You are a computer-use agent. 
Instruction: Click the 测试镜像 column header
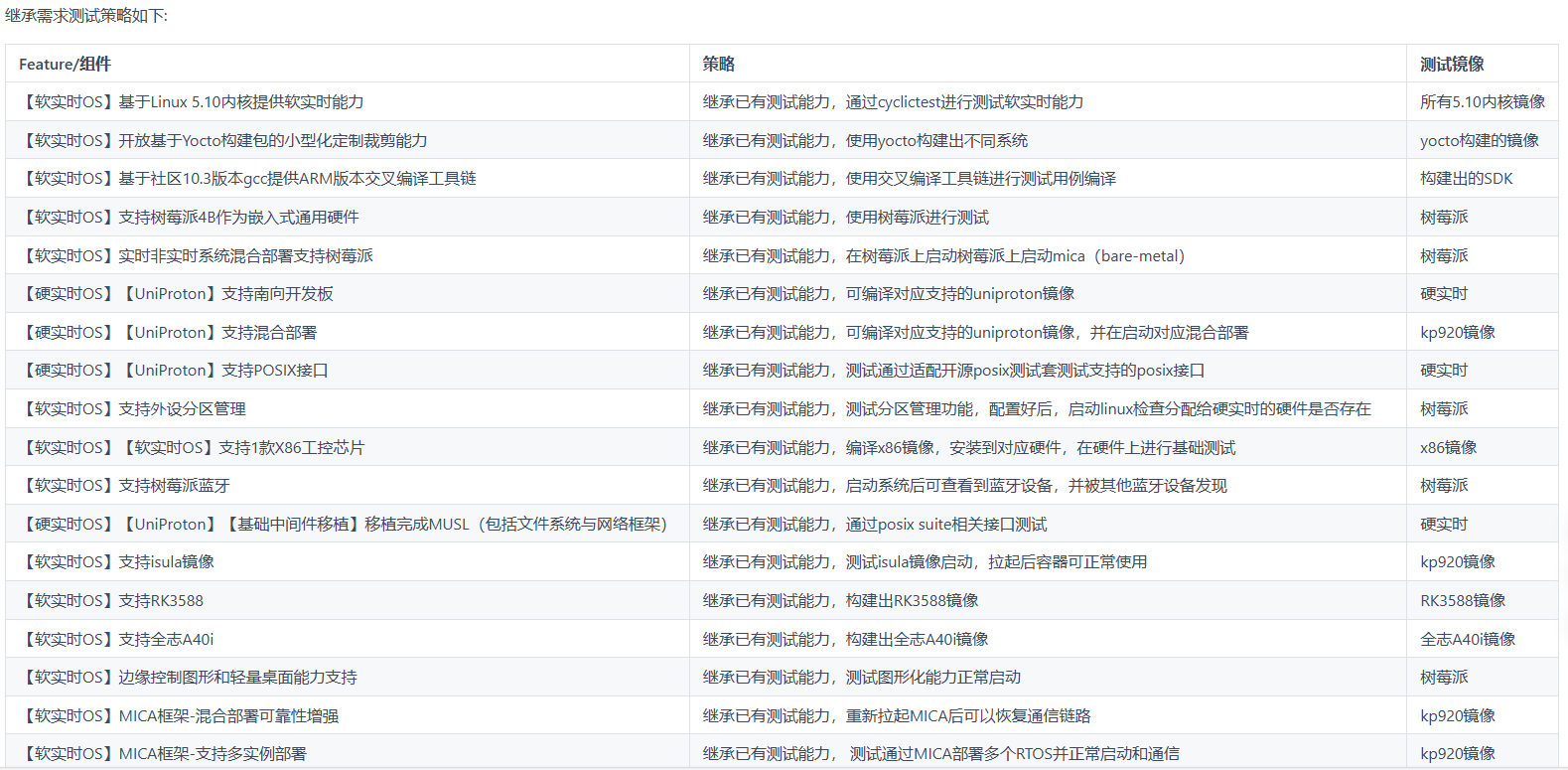point(1451,64)
